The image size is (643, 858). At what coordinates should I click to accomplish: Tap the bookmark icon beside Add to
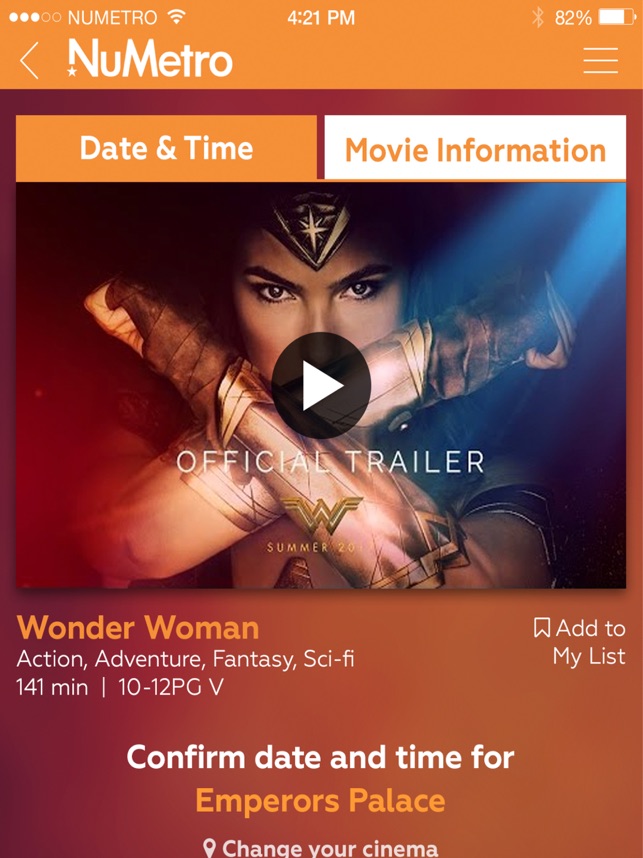(x=542, y=628)
